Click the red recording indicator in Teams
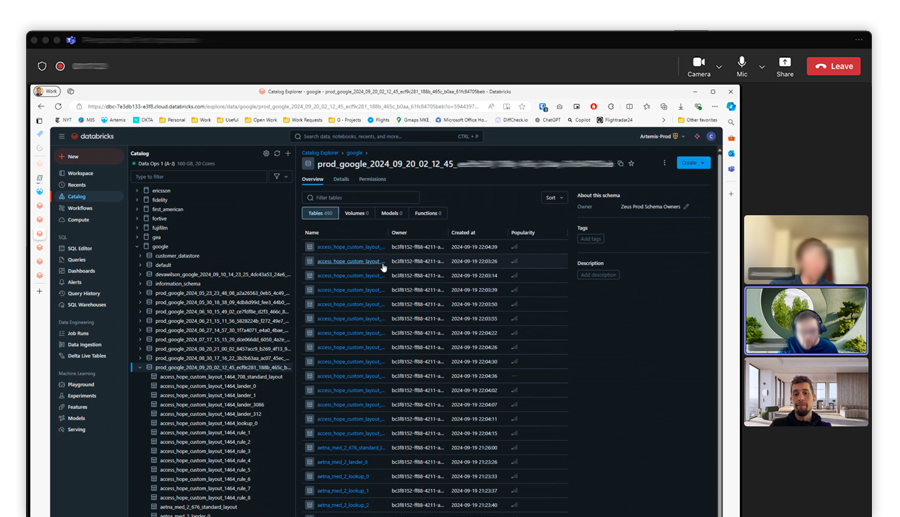The width and height of the screenshot is (900, 517). pyautogui.click(x=60, y=67)
